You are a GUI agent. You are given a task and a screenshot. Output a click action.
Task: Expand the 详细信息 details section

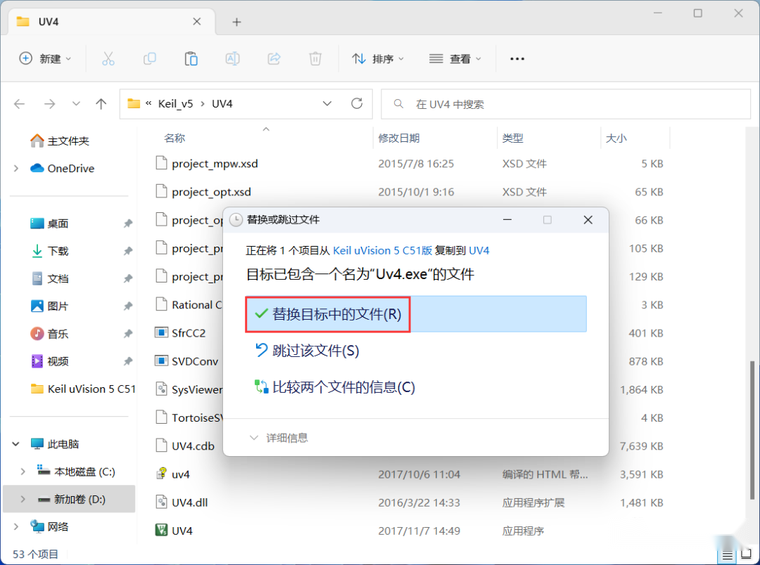(254, 438)
